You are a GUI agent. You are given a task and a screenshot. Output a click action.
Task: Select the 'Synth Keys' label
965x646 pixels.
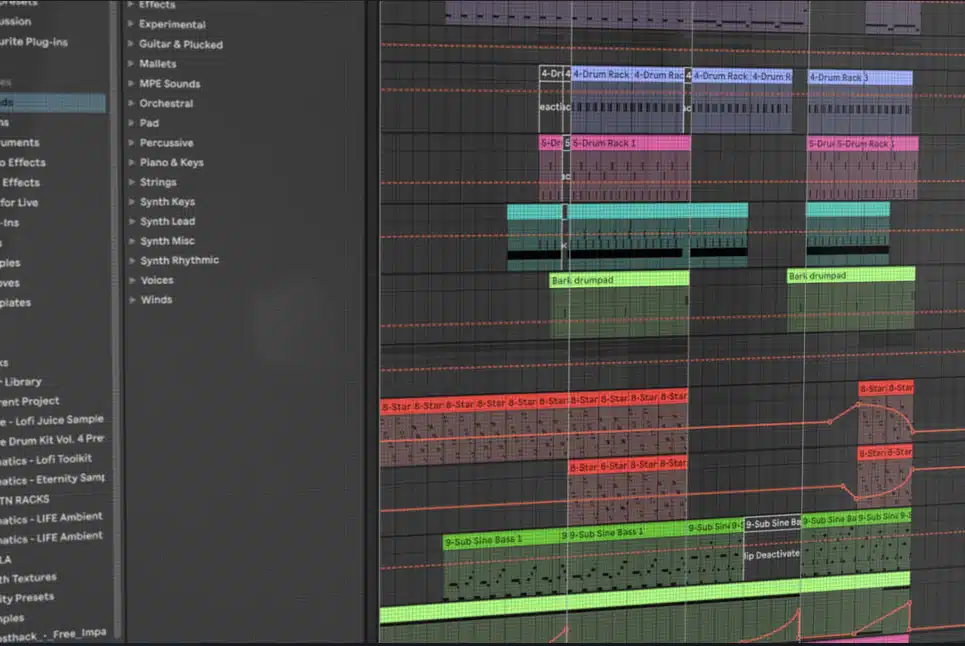click(167, 202)
